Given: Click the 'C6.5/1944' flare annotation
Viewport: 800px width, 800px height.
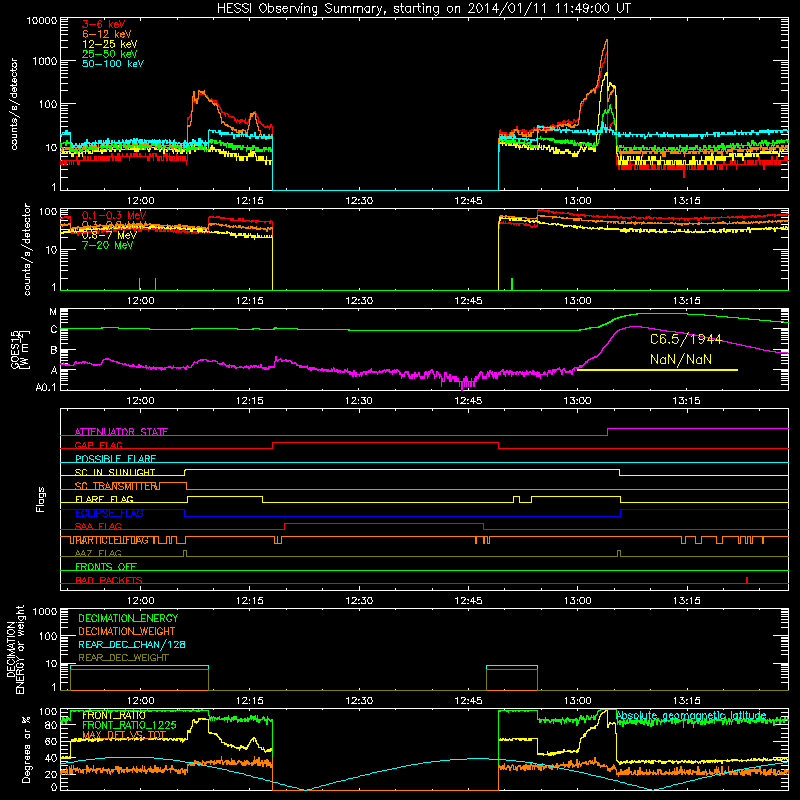Looking at the screenshot, I should (686, 339).
